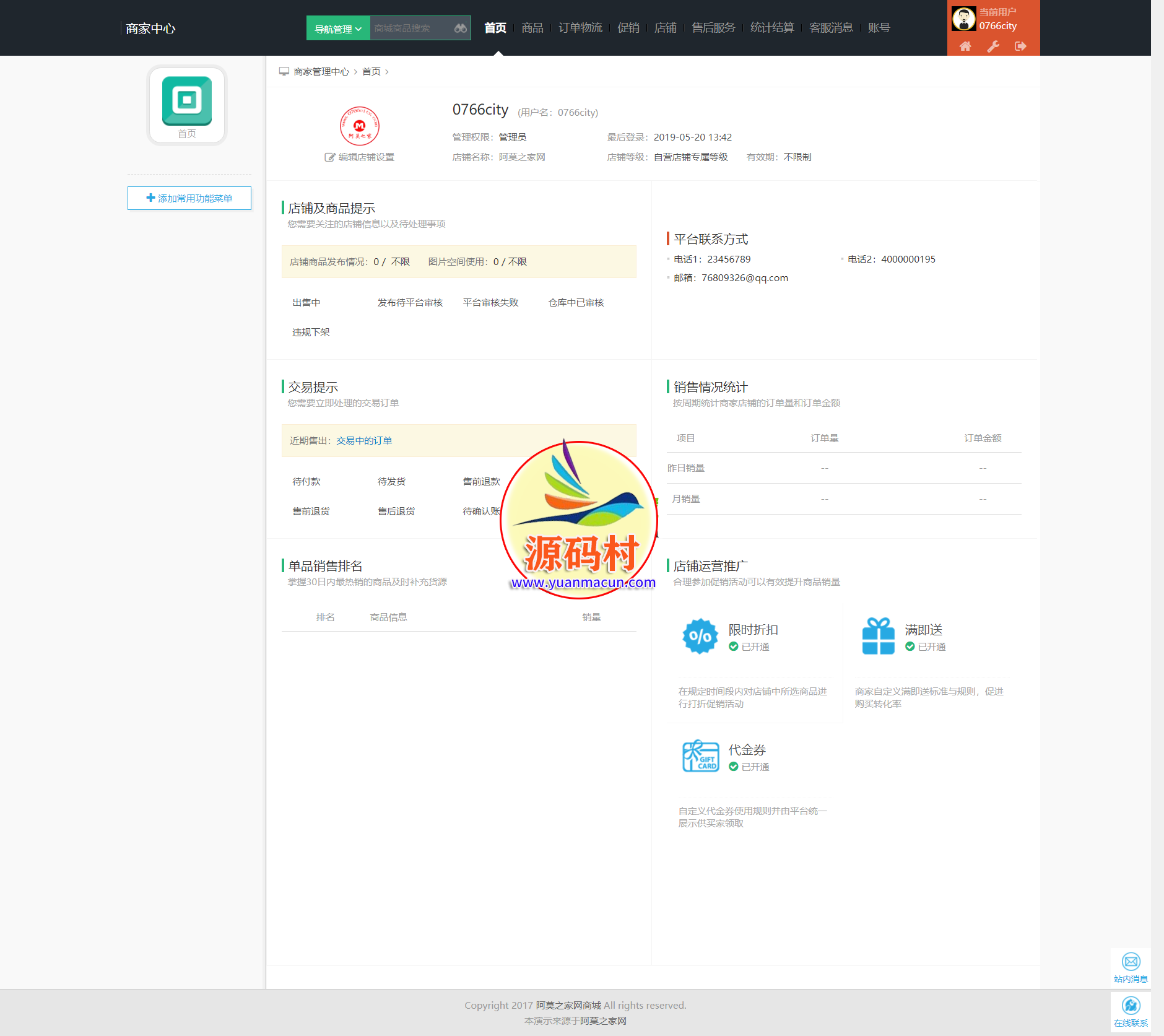1164x1036 pixels.
Task: Click the store logo seal thumbnail
Action: [360, 126]
